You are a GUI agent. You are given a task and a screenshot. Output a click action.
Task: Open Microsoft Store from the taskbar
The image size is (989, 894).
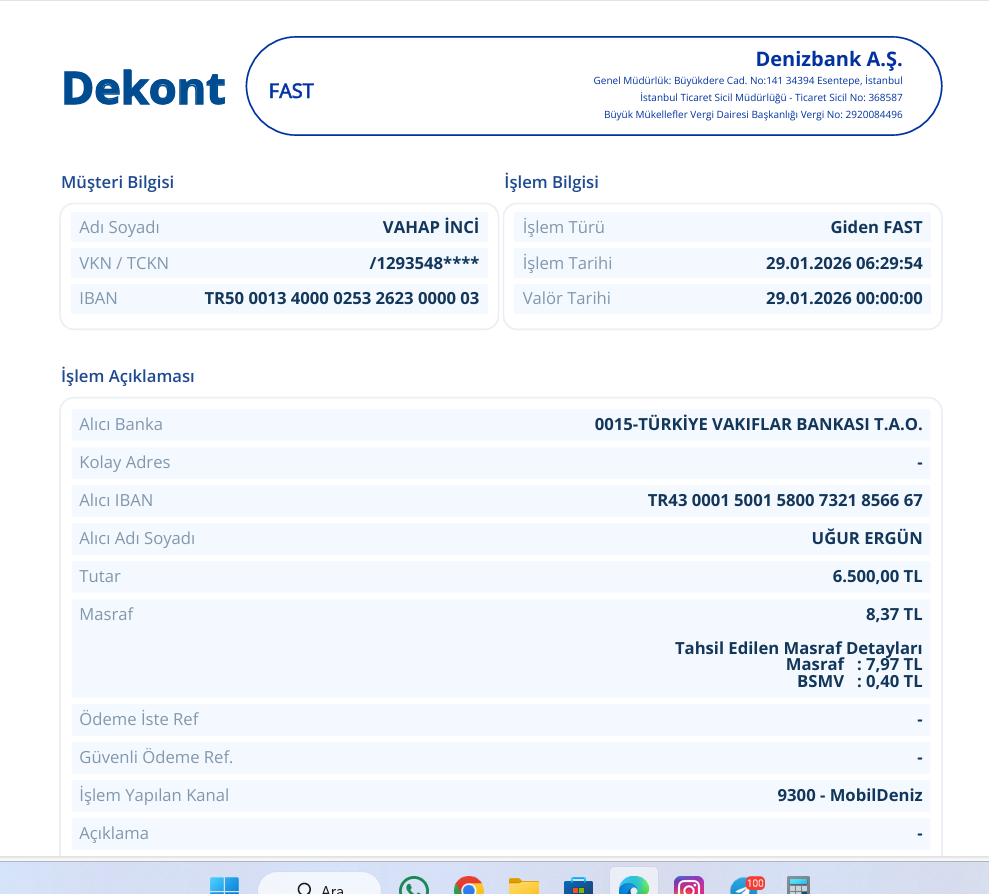coord(578,886)
